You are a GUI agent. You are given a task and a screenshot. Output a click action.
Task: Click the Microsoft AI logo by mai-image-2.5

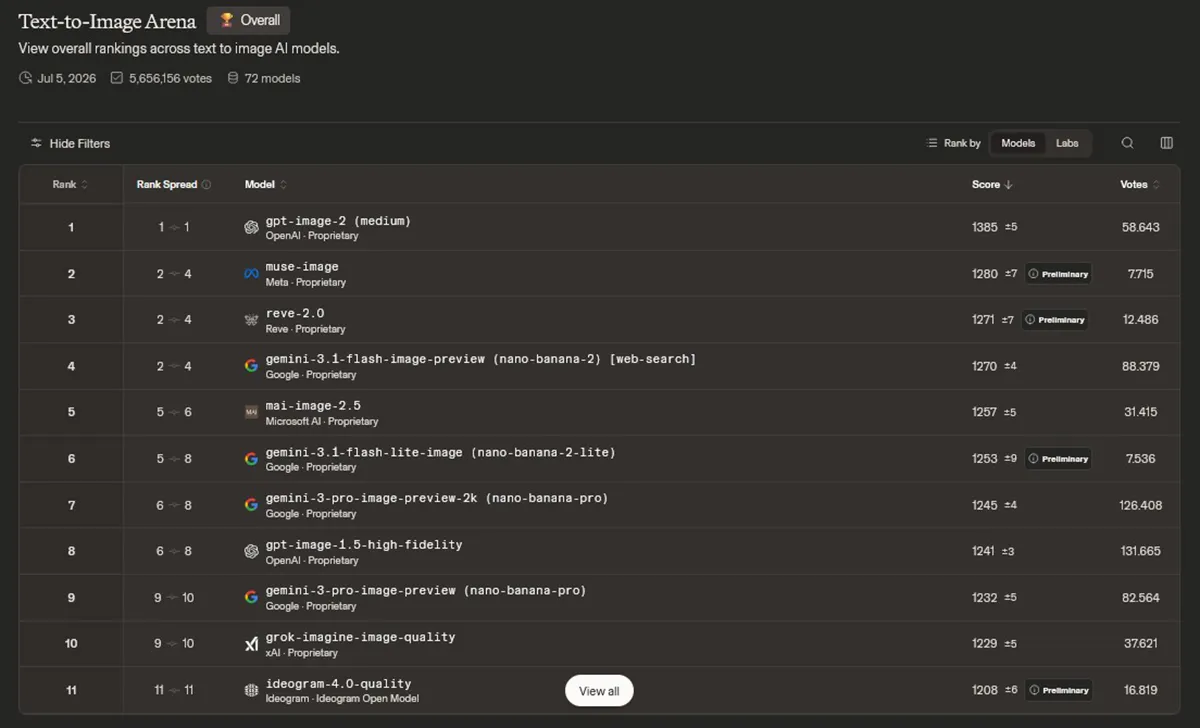[x=251, y=412]
